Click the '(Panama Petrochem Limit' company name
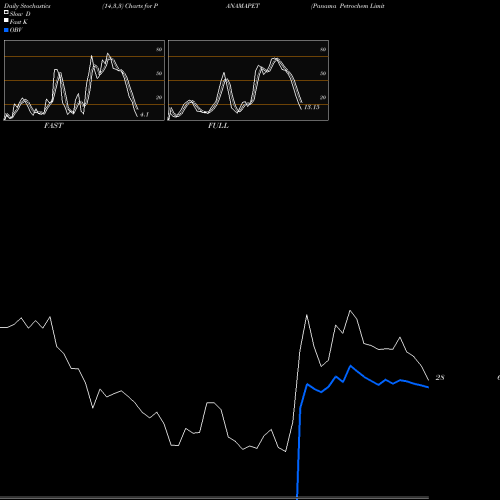 click(347, 6)
